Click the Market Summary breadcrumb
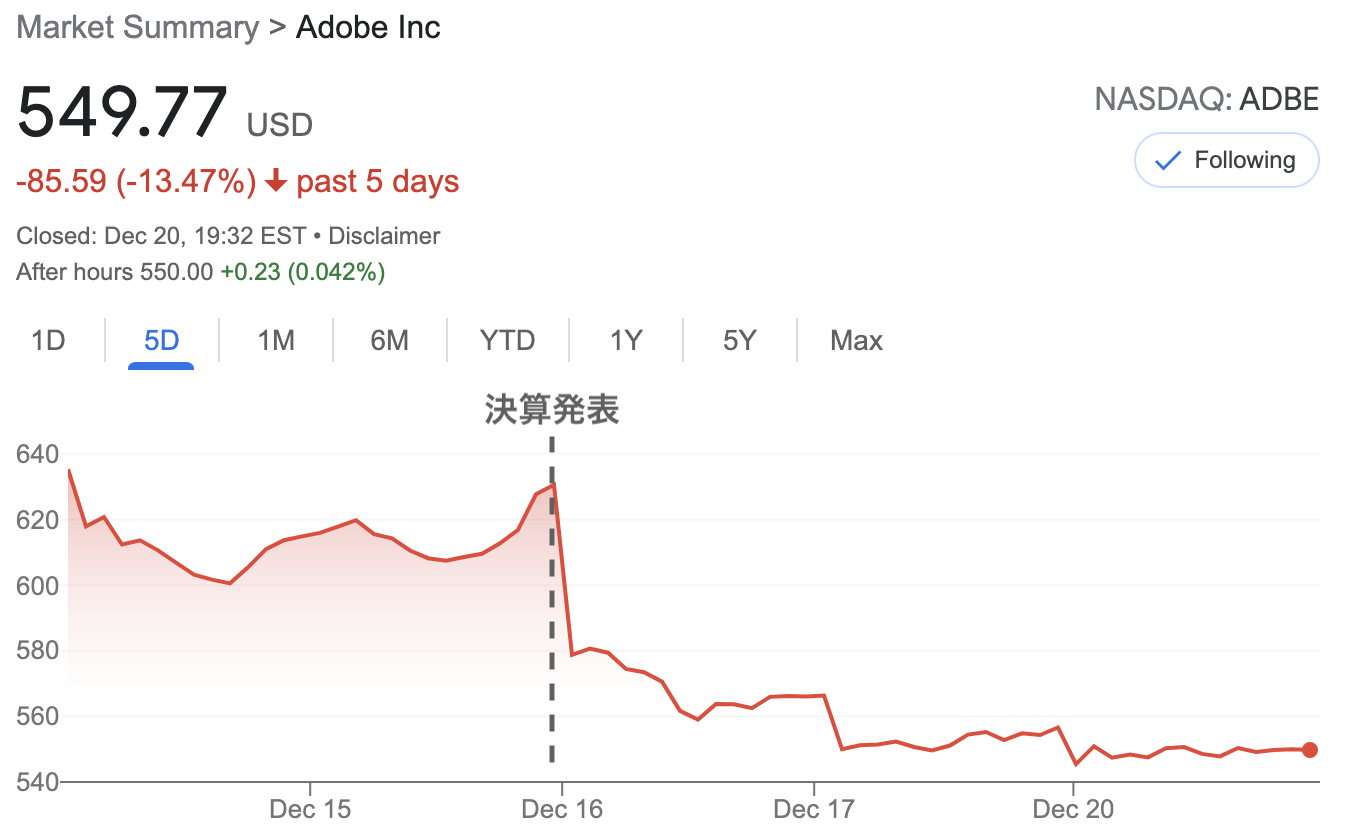This screenshot has width=1354, height=828. pos(138,27)
